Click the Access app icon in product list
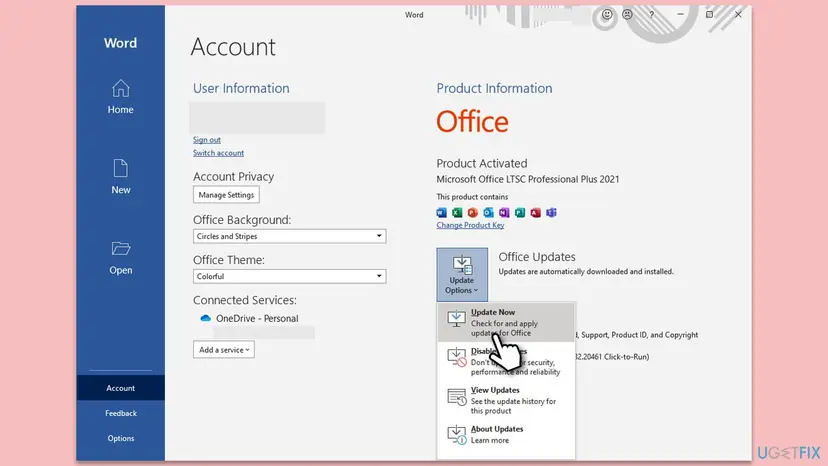 coord(535,212)
